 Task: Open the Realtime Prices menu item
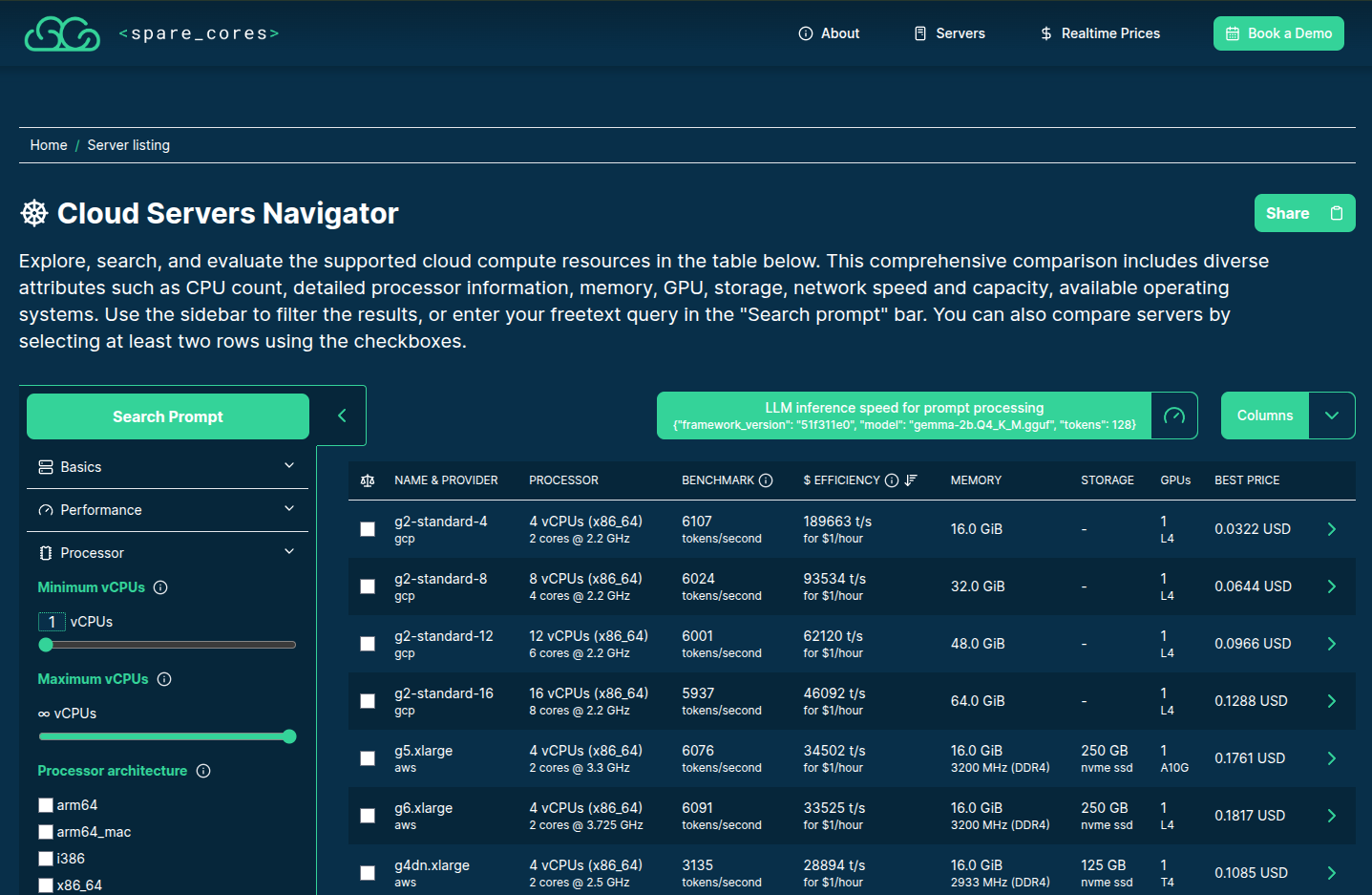[1100, 33]
